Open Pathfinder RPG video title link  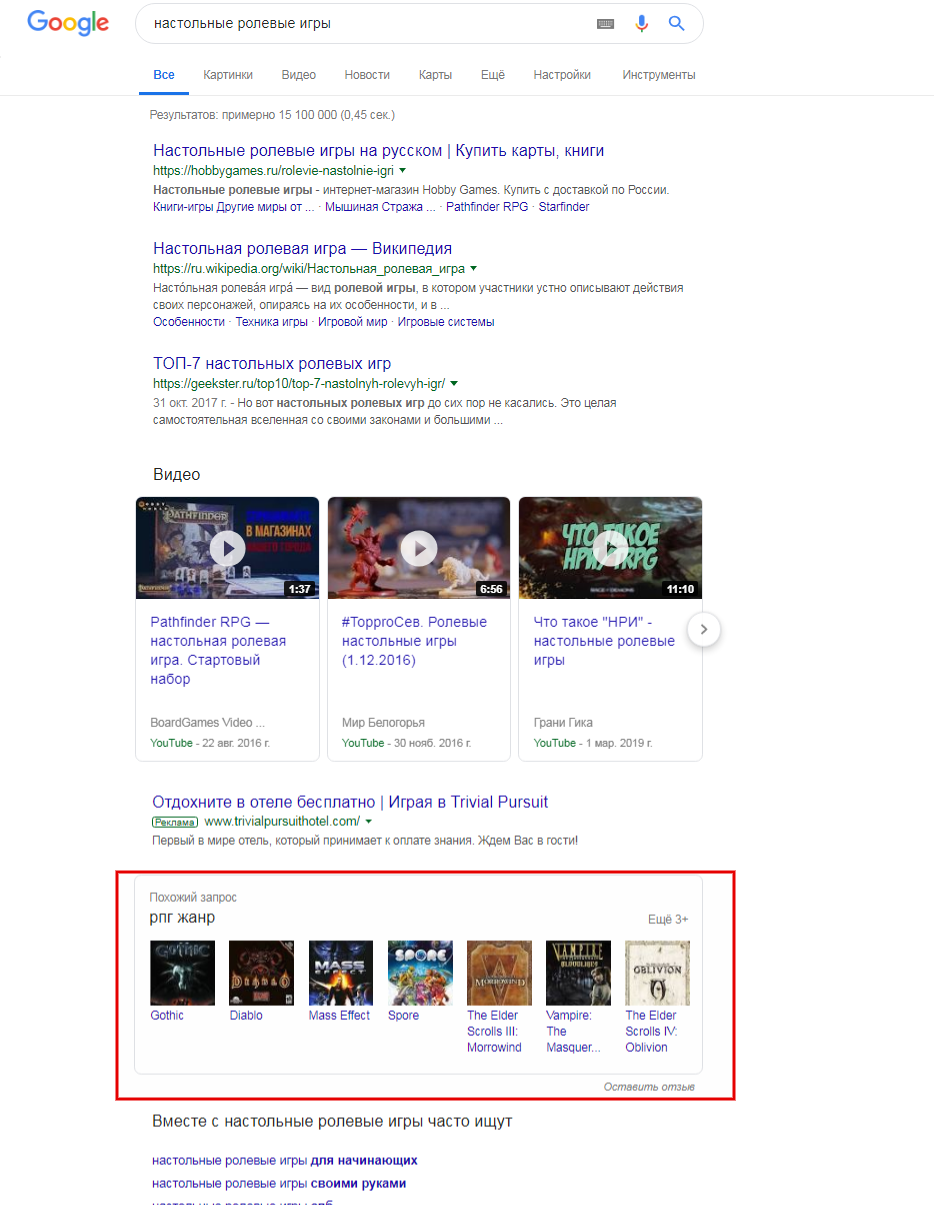[218, 651]
